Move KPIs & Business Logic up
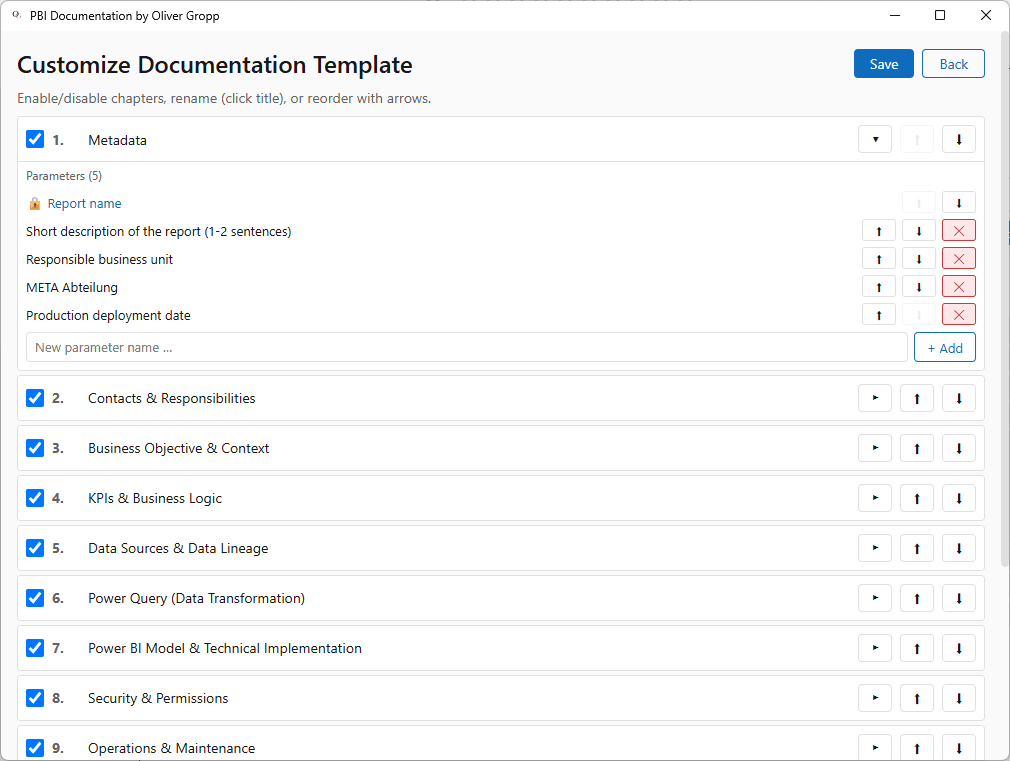The width and height of the screenshot is (1010, 761). (917, 498)
